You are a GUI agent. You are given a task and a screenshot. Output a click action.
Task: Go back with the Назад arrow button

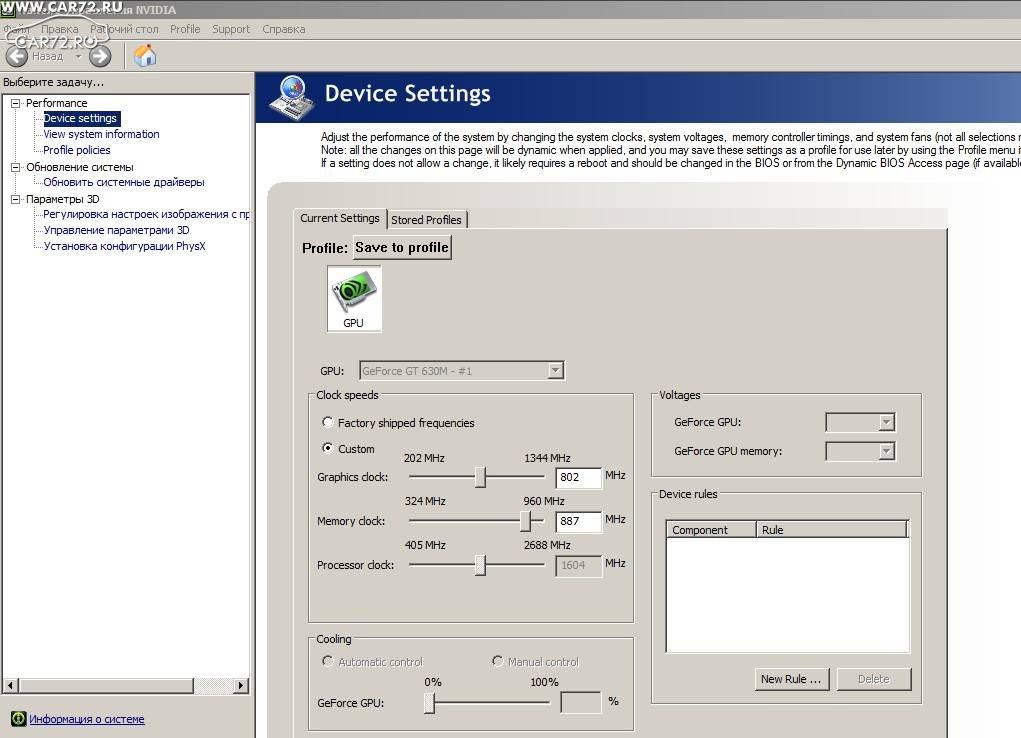(18, 57)
